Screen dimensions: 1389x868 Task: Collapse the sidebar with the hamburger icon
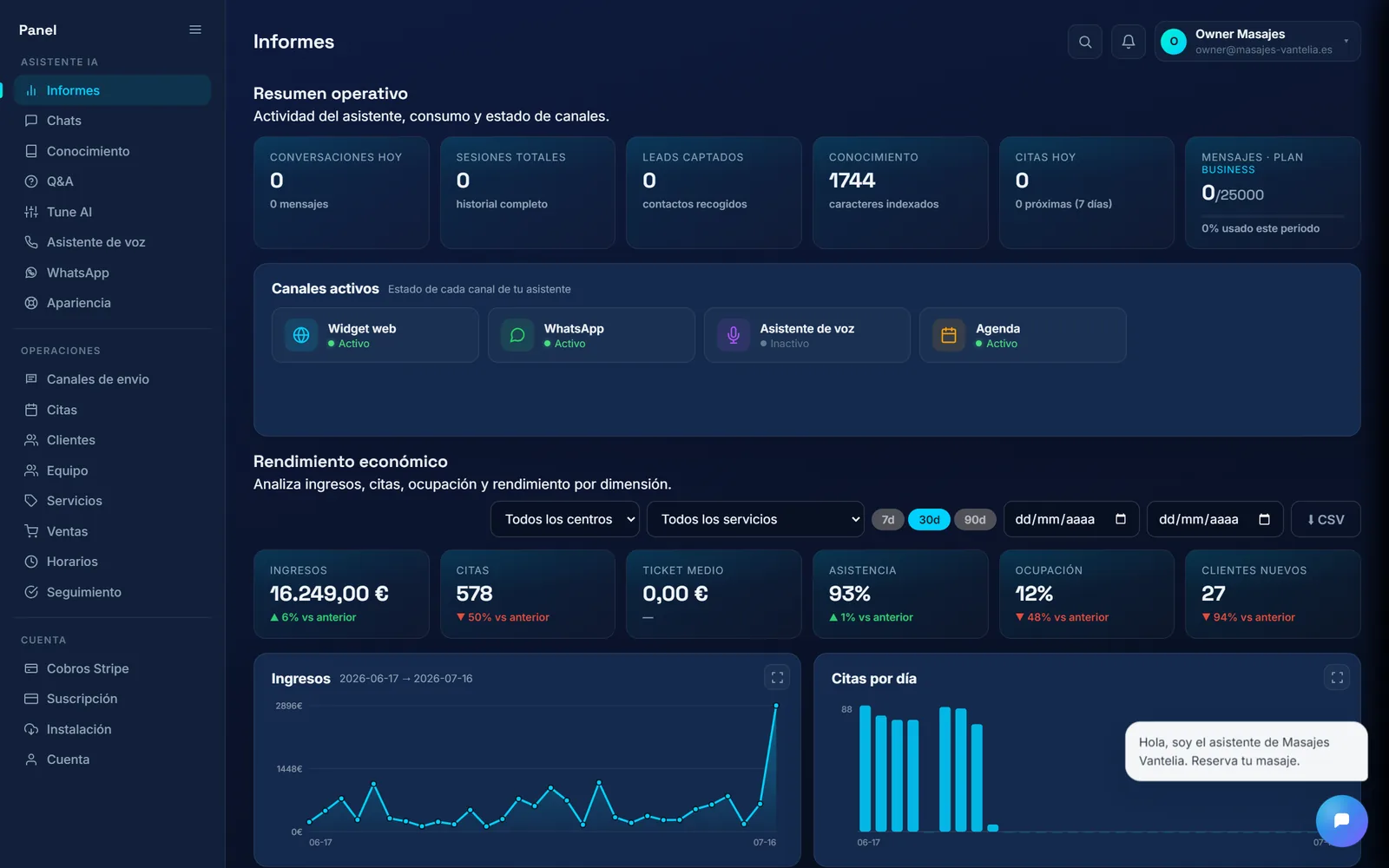(x=195, y=30)
